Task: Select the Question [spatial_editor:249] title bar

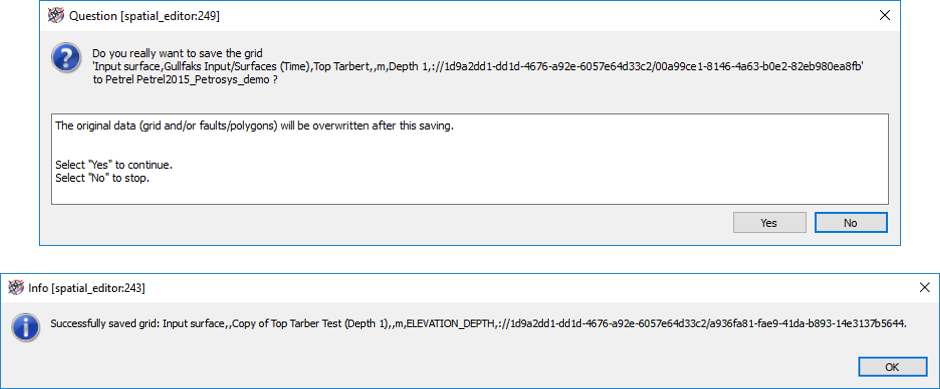Action: 456,16
